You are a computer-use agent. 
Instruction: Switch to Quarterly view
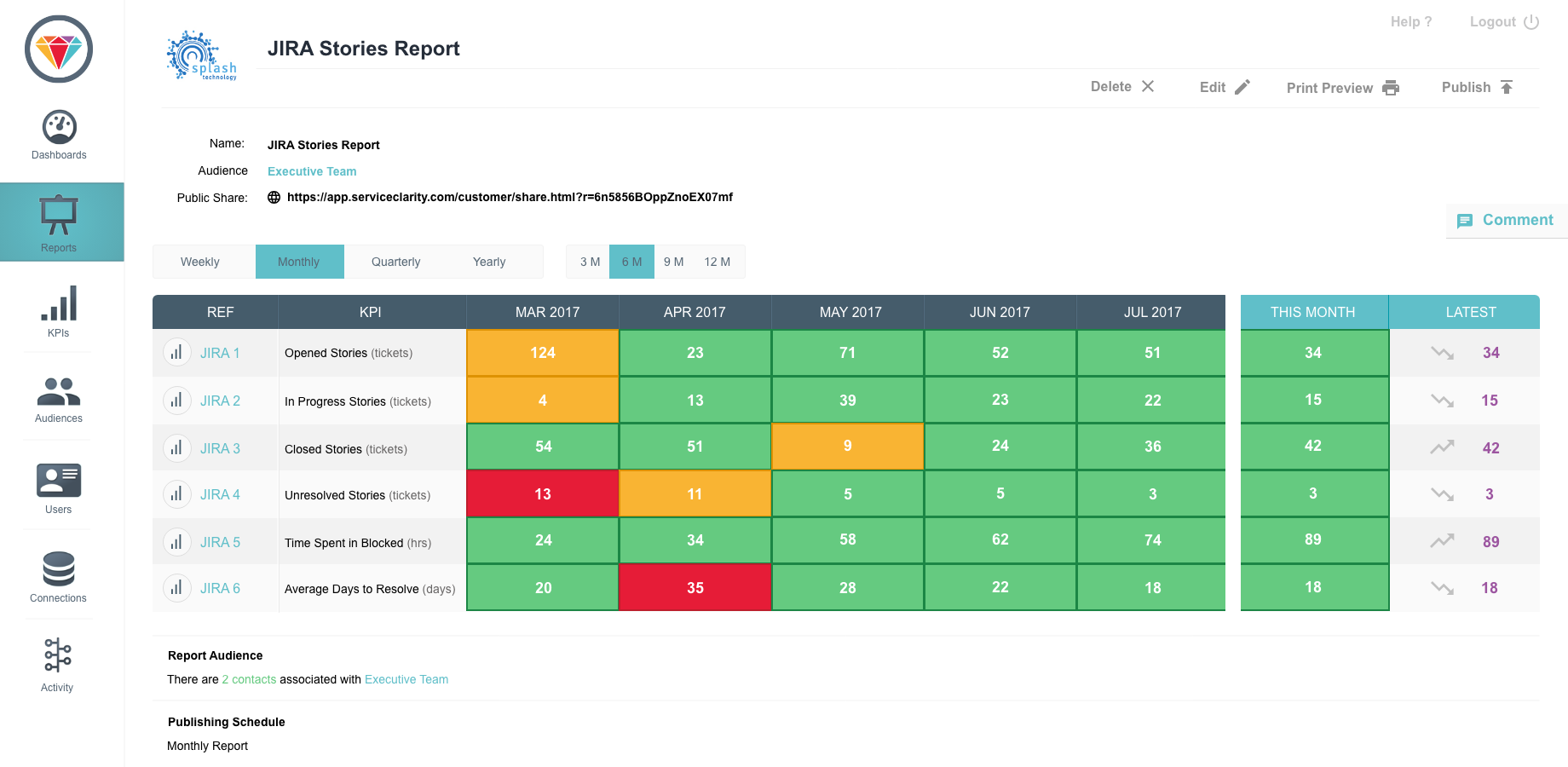pos(396,262)
